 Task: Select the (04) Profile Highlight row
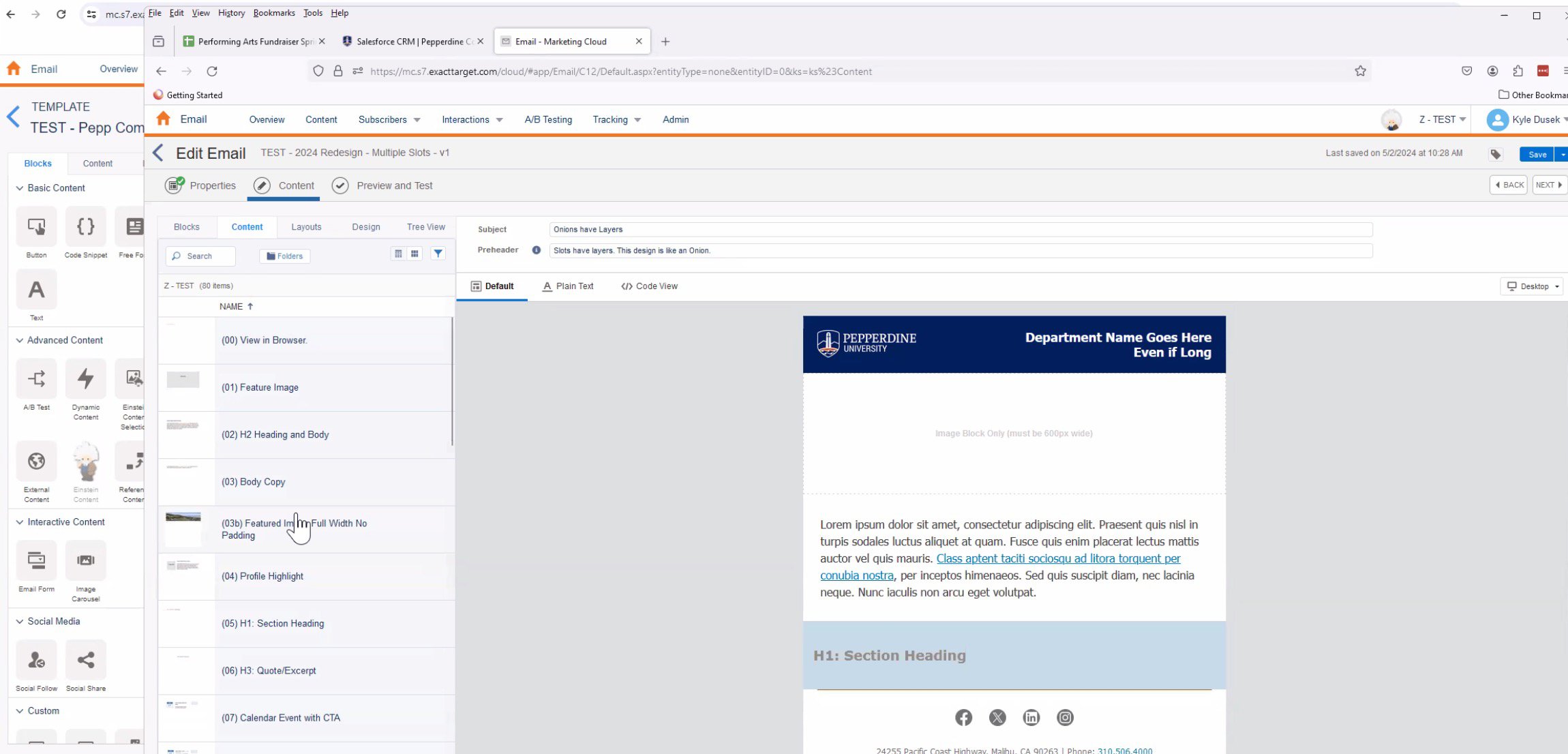tap(306, 576)
